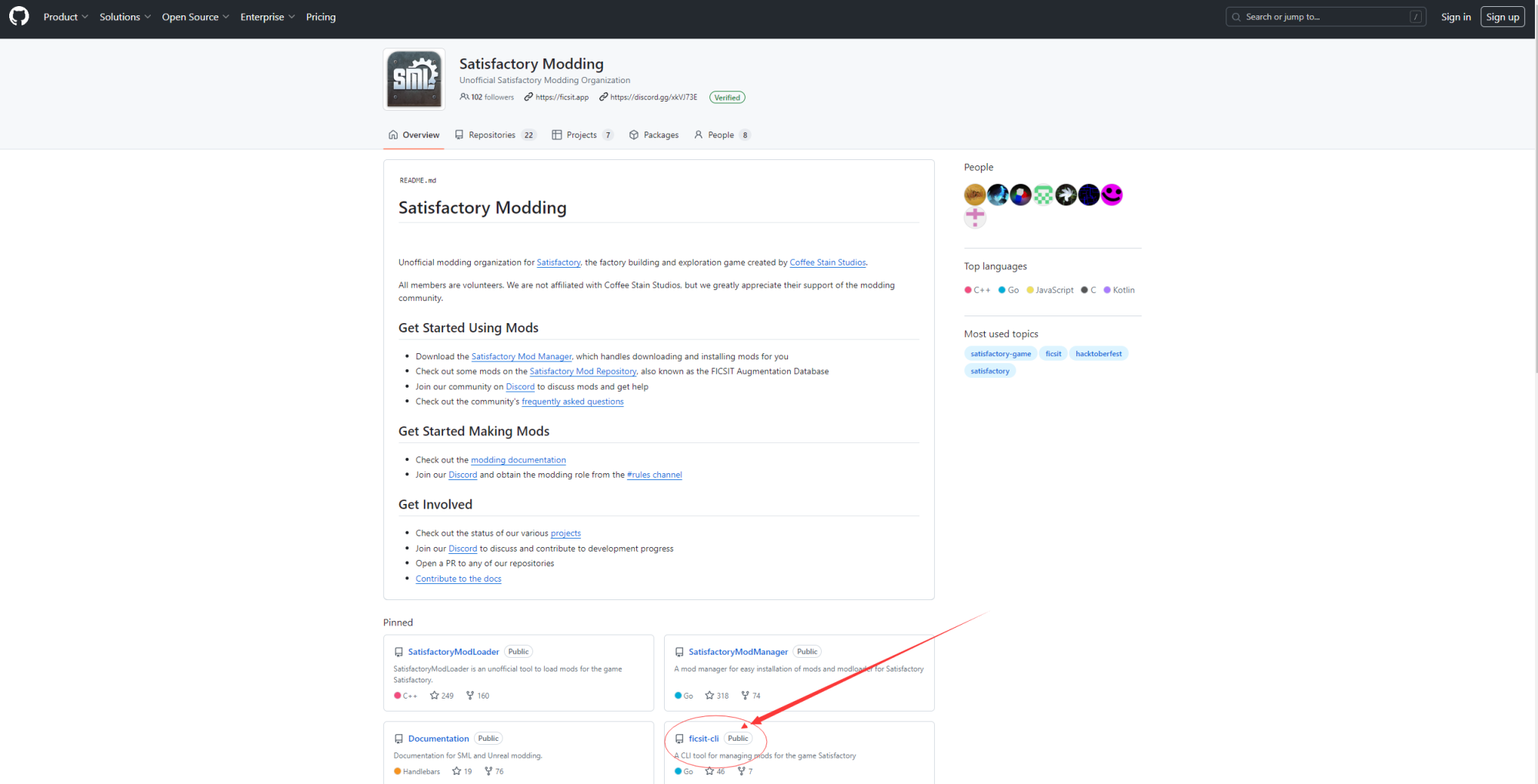Open the #rules channel link
The width and height of the screenshot is (1538, 784).
[655, 475]
